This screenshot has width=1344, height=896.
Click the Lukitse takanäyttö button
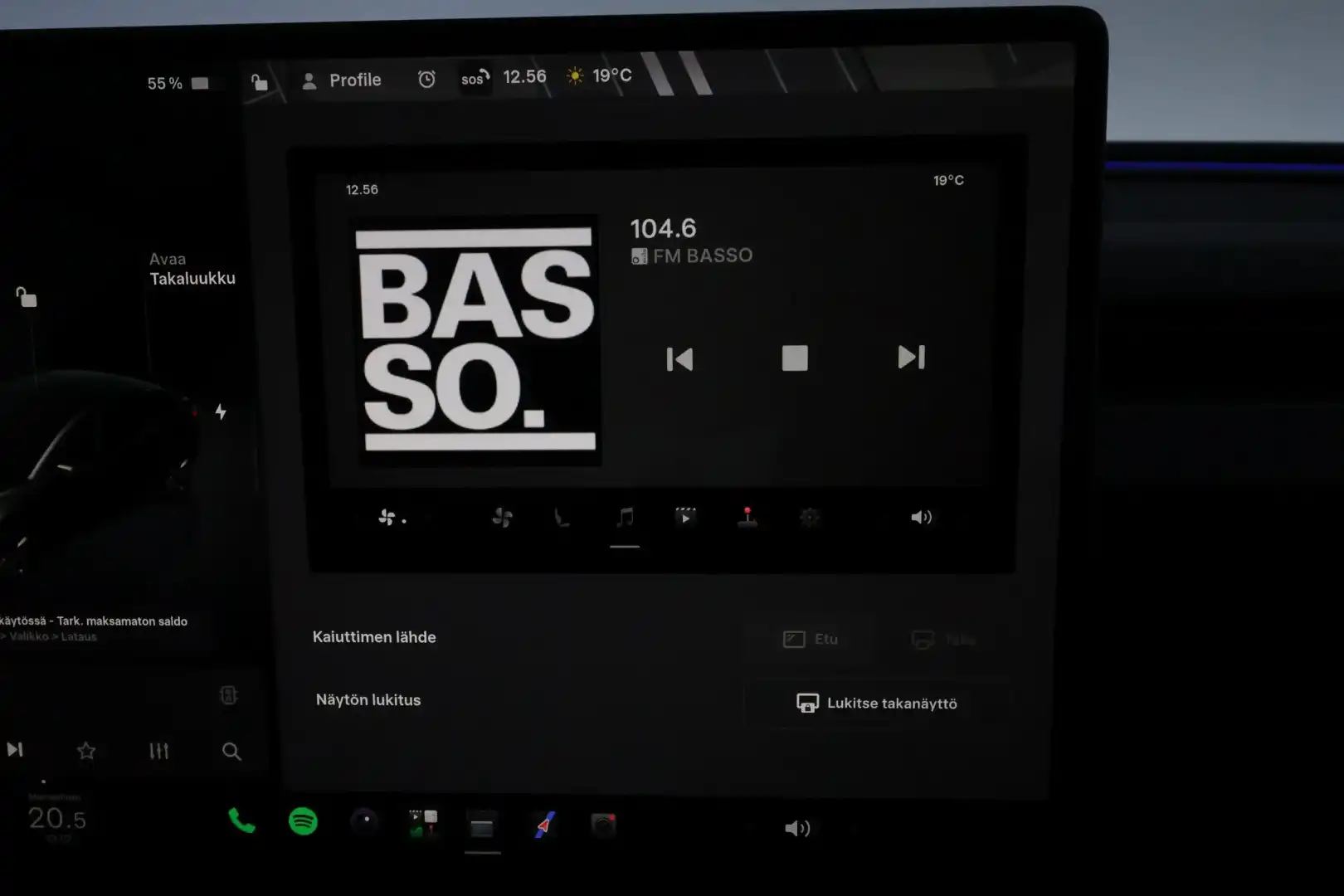point(877,704)
